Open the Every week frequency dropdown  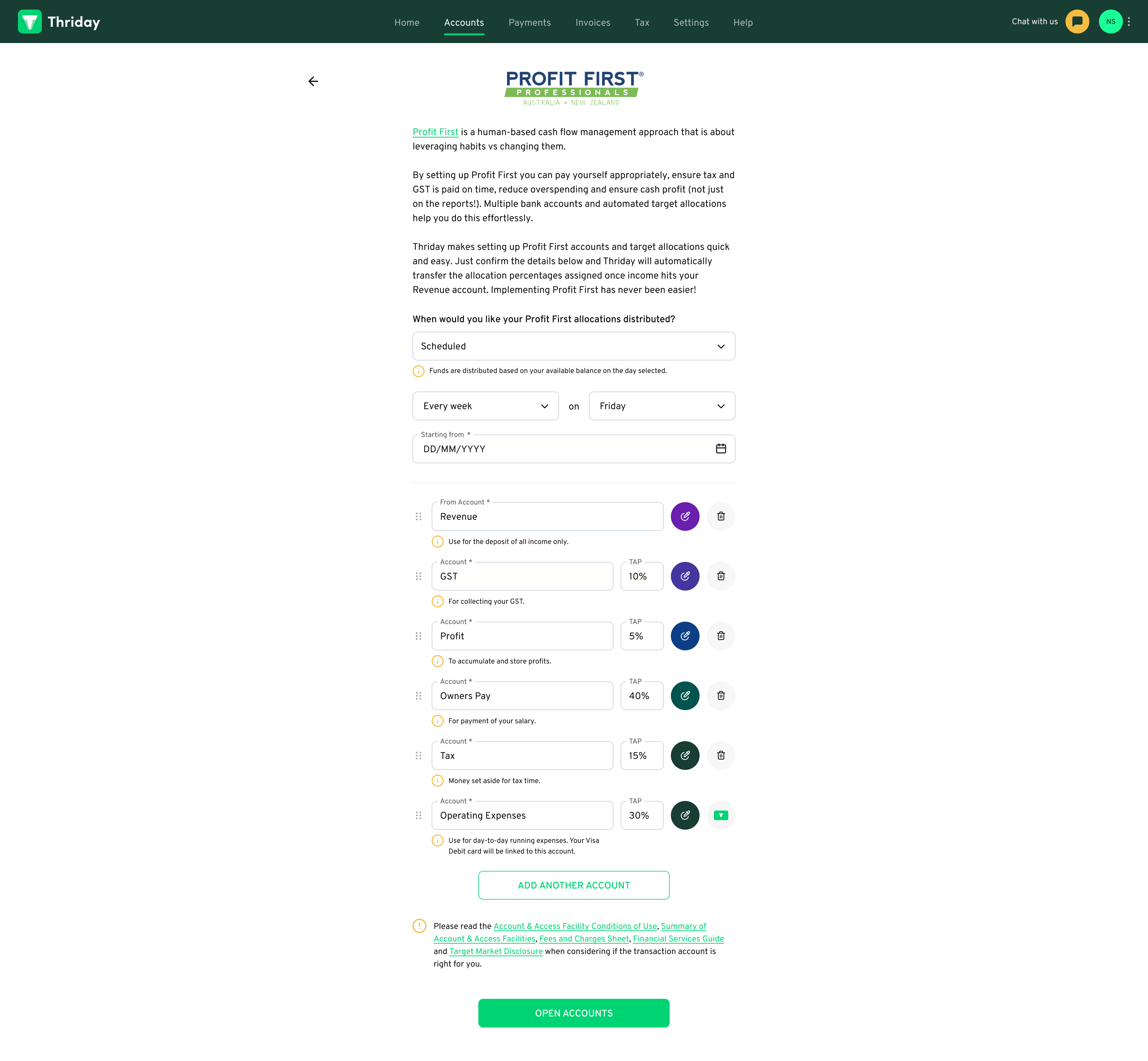tap(485, 406)
